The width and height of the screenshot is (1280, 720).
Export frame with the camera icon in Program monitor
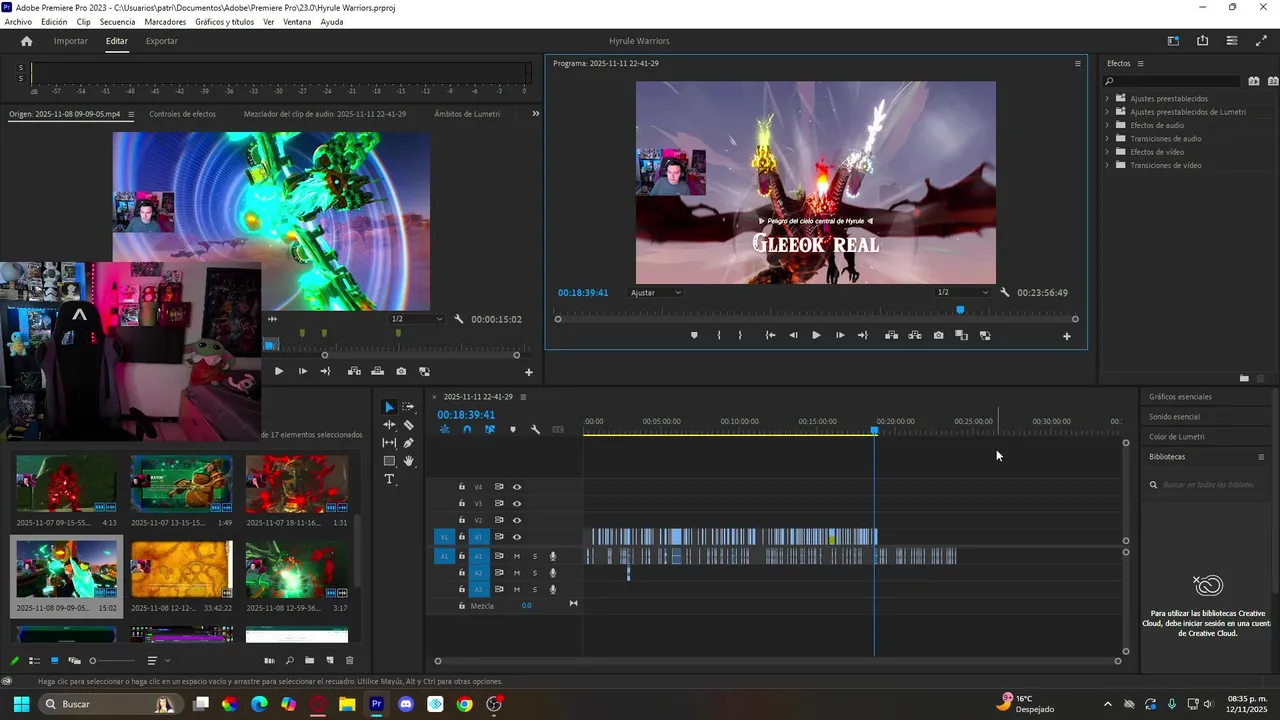[x=938, y=336]
